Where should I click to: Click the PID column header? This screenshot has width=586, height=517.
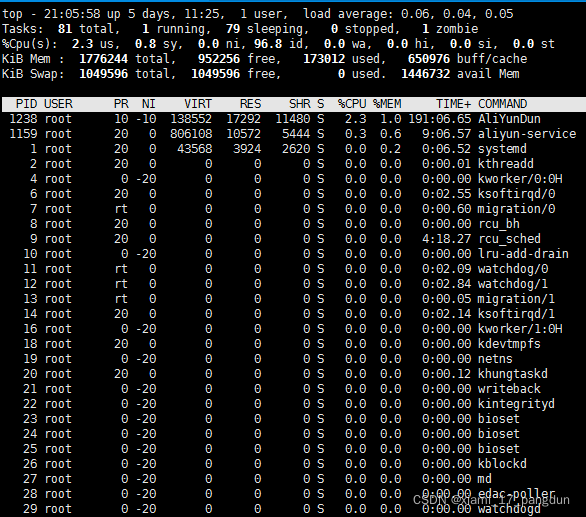(26, 104)
